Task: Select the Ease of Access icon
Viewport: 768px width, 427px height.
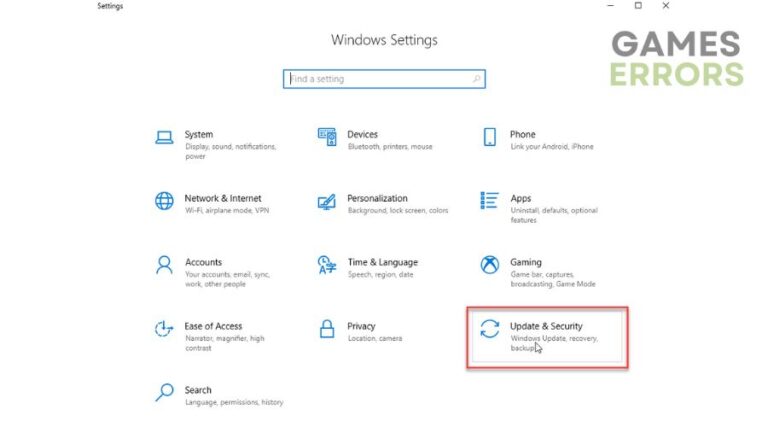Action: coord(164,329)
